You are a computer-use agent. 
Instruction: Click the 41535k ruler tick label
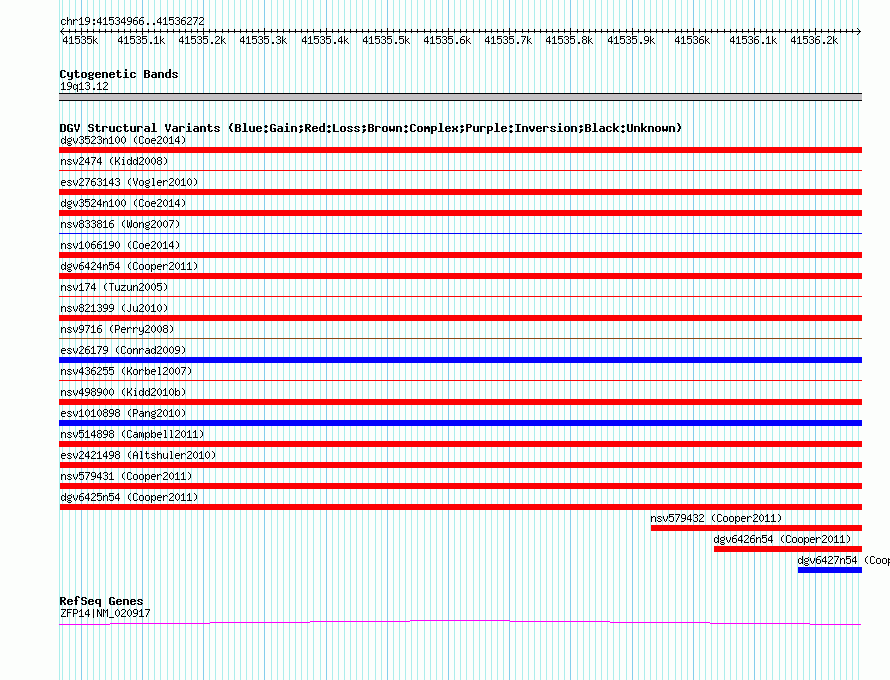(x=80, y=40)
